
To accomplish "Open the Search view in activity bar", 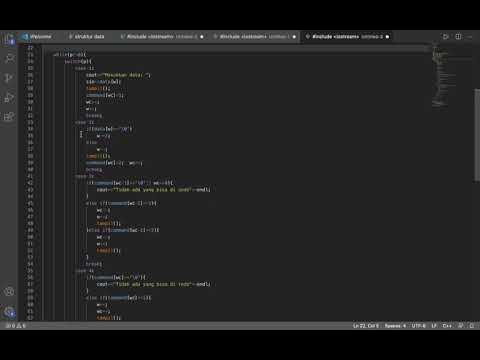I will pyautogui.click(x=9, y=58).
